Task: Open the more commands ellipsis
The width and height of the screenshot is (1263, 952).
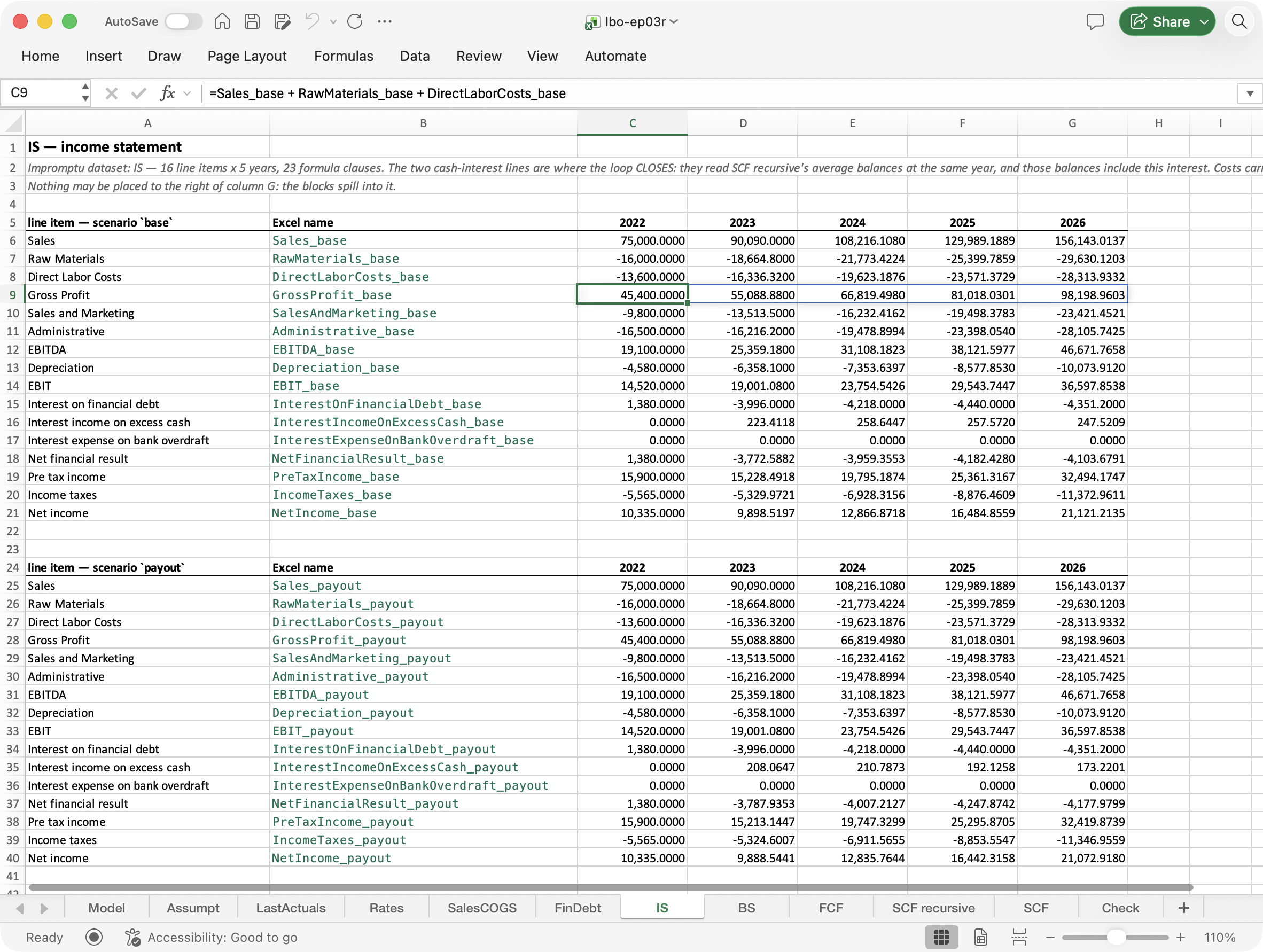Action: pyautogui.click(x=385, y=22)
